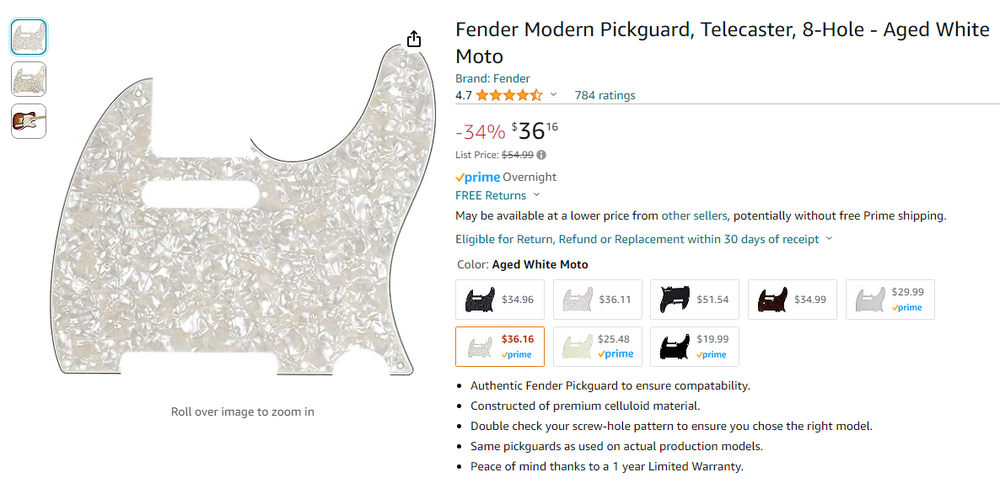Choose the $34.96 black pearl color option
Image resolution: width=1000 pixels, height=483 pixels.
(x=500, y=299)
